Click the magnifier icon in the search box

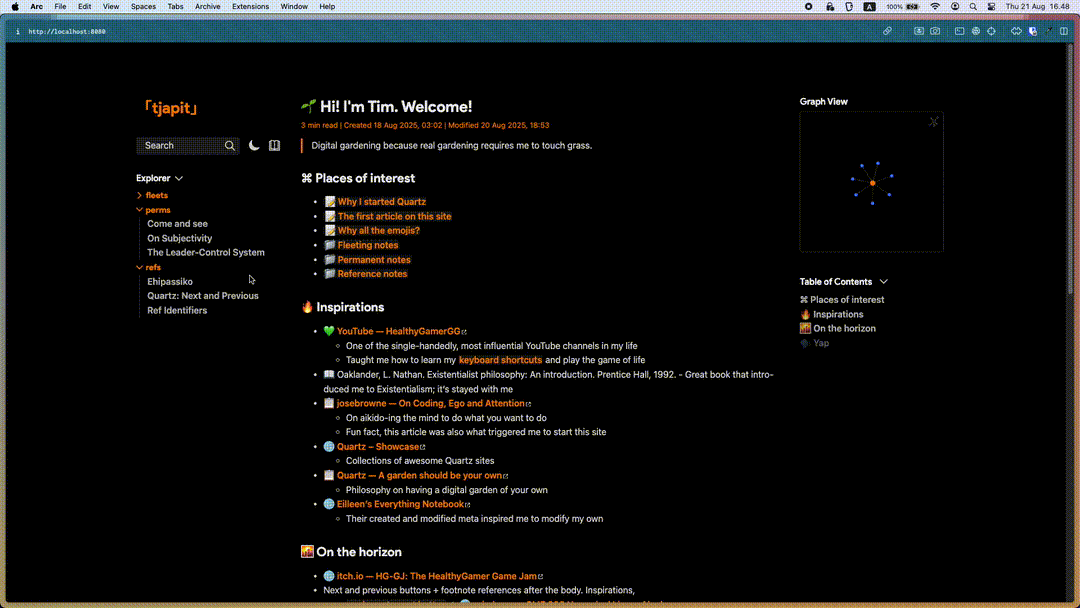(x=230, y=146)
